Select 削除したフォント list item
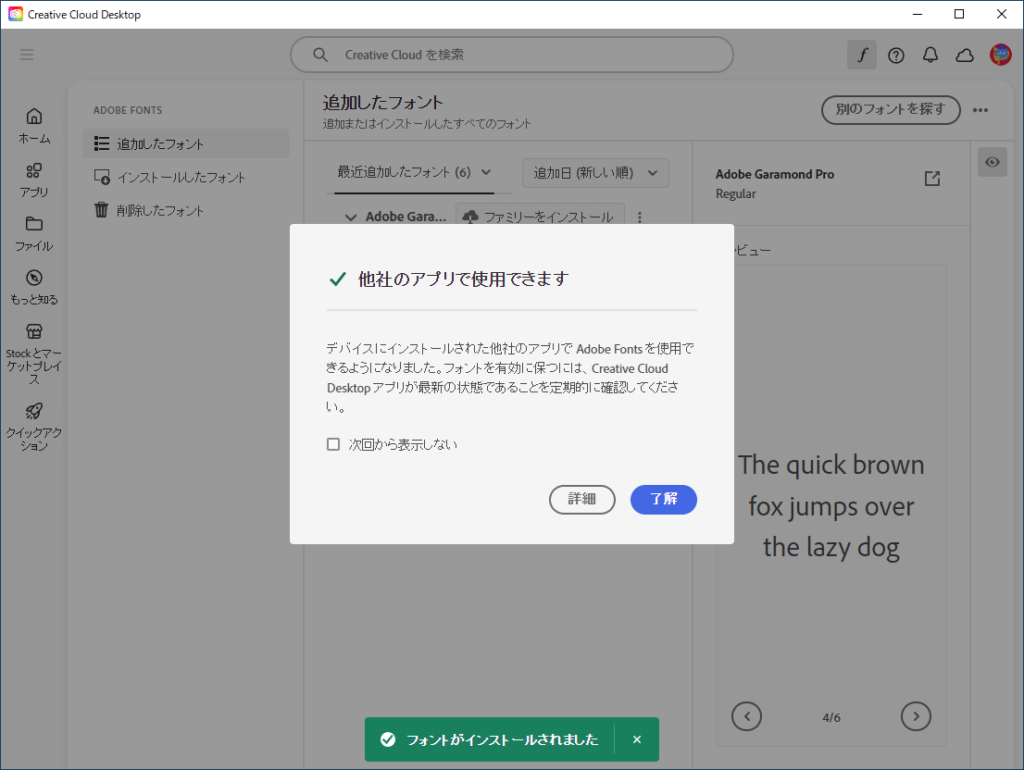1024x770 pixels. (185, 210)
